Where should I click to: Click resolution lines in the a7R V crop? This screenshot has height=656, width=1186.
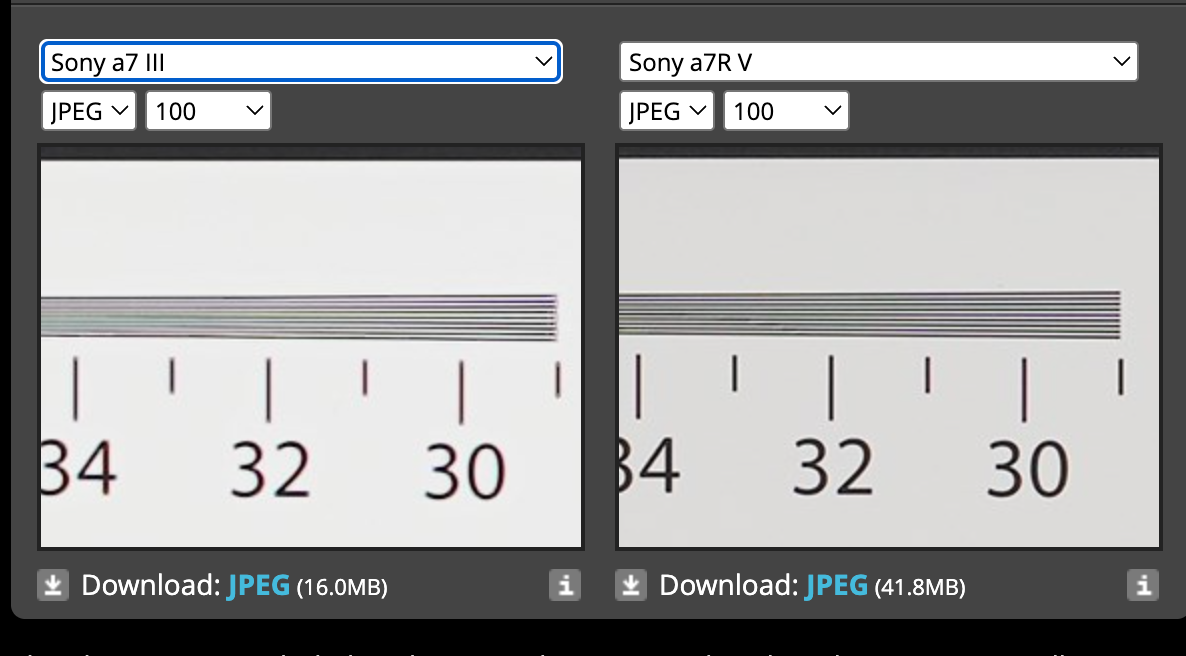[870, 313]
